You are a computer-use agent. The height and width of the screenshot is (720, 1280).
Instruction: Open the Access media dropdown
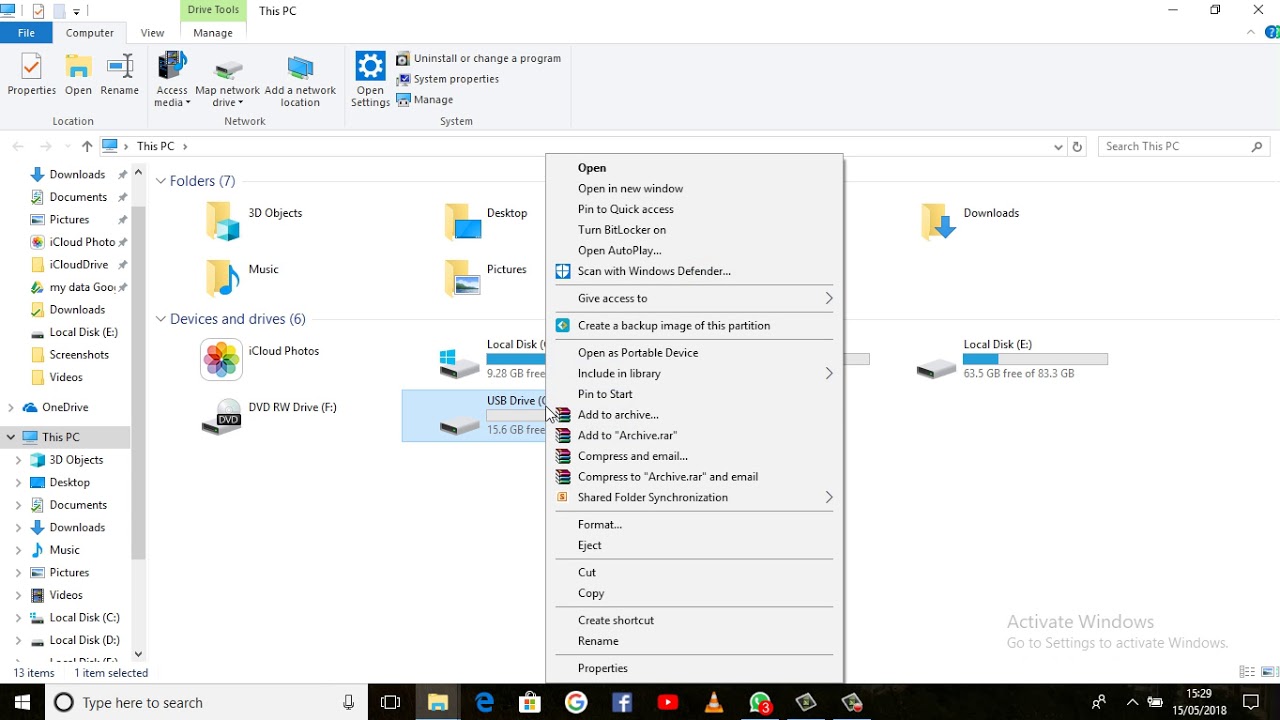click(x=172, y=80)
